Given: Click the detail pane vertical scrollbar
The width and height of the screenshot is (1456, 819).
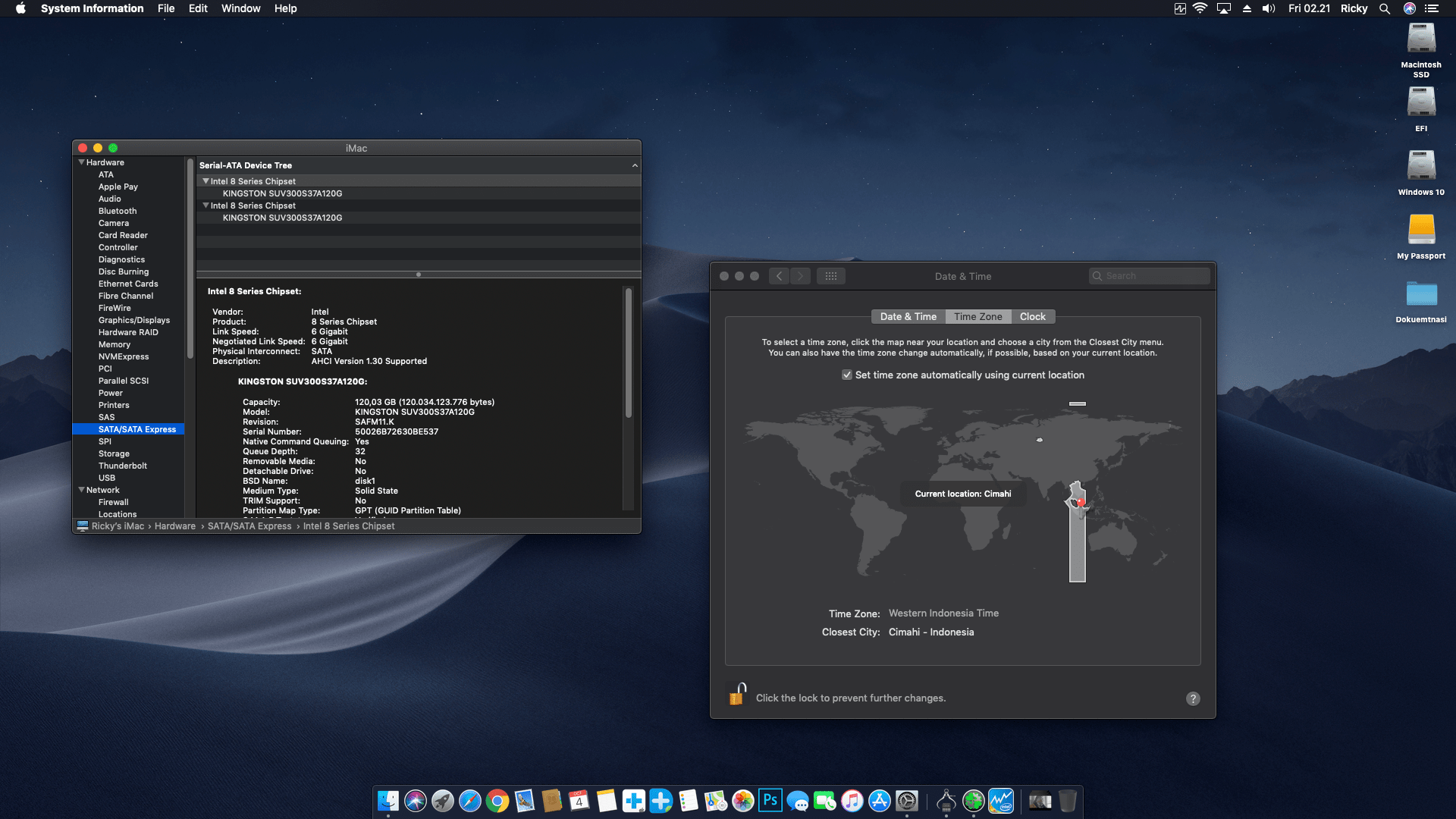Looking at the screenshot, I should [x=628, y=353].
